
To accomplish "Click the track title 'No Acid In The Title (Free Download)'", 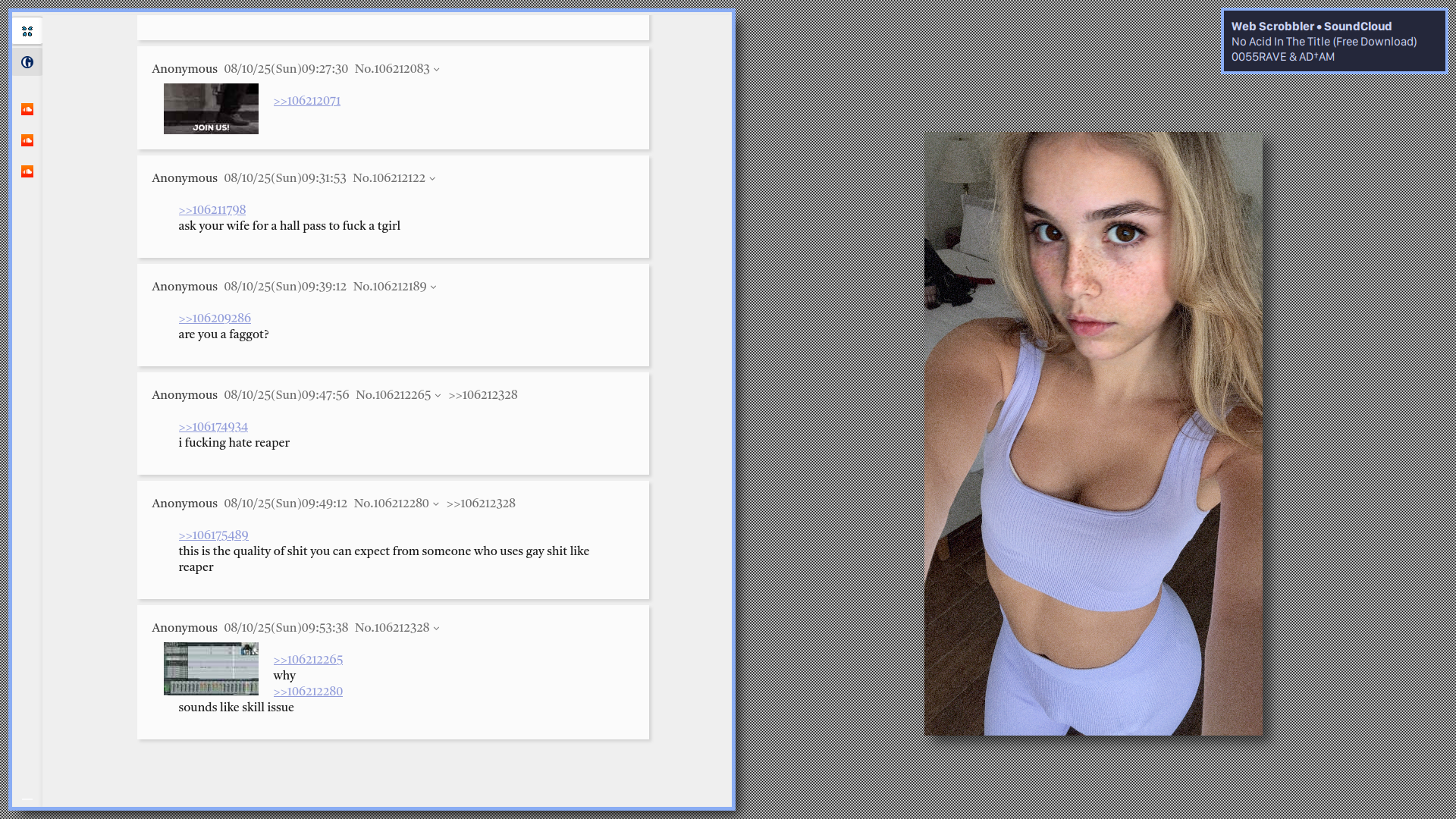I will (1324, 42).
